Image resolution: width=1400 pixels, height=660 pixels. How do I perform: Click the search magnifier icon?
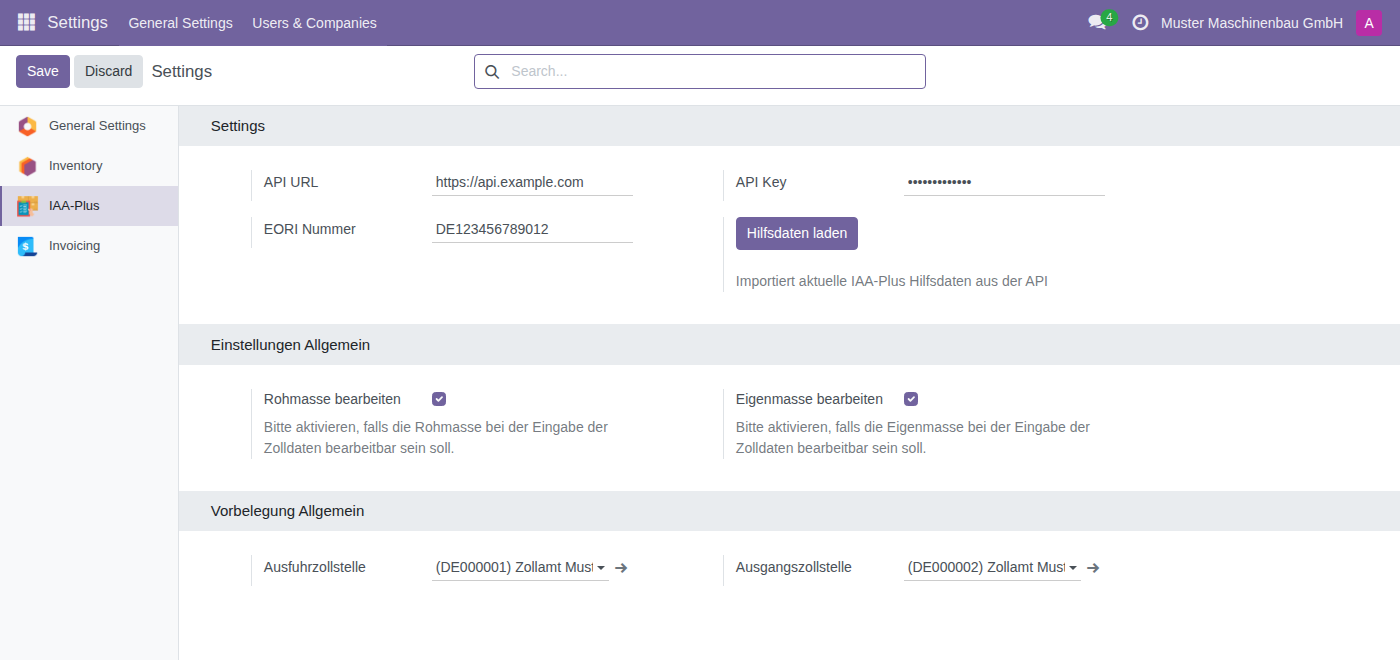491,71
